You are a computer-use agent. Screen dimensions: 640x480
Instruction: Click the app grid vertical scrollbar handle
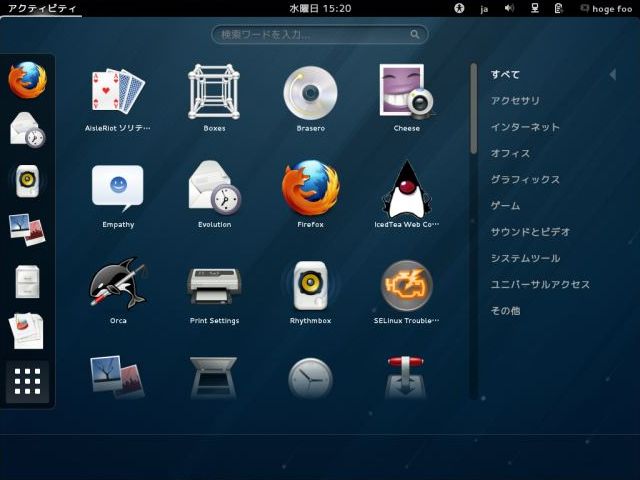[x=473, y=109]
